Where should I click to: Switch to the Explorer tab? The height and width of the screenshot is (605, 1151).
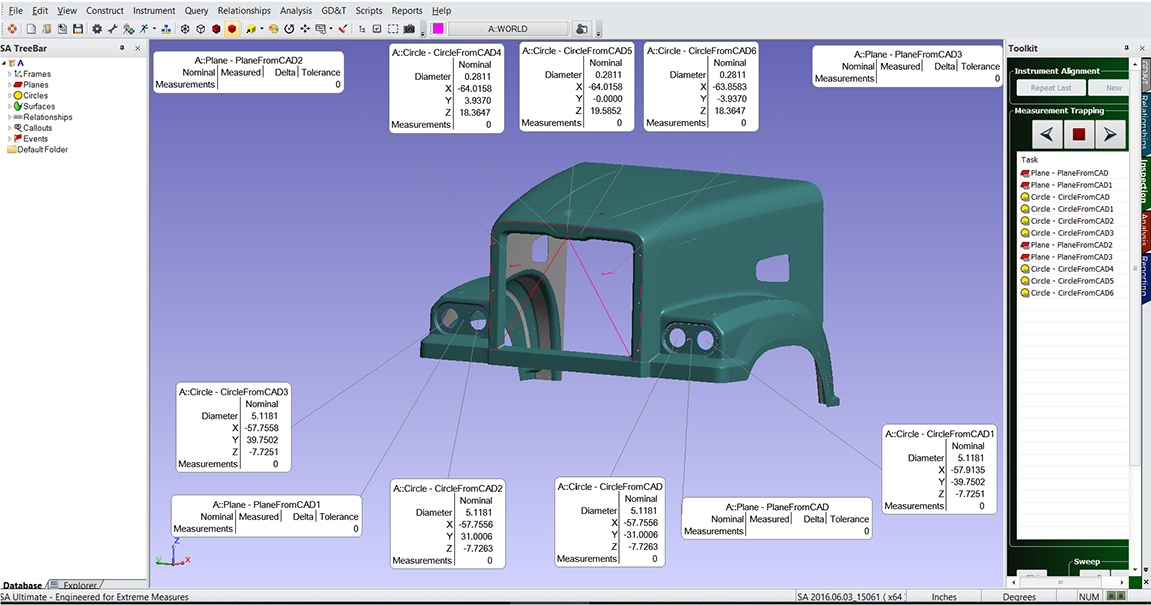80,585
